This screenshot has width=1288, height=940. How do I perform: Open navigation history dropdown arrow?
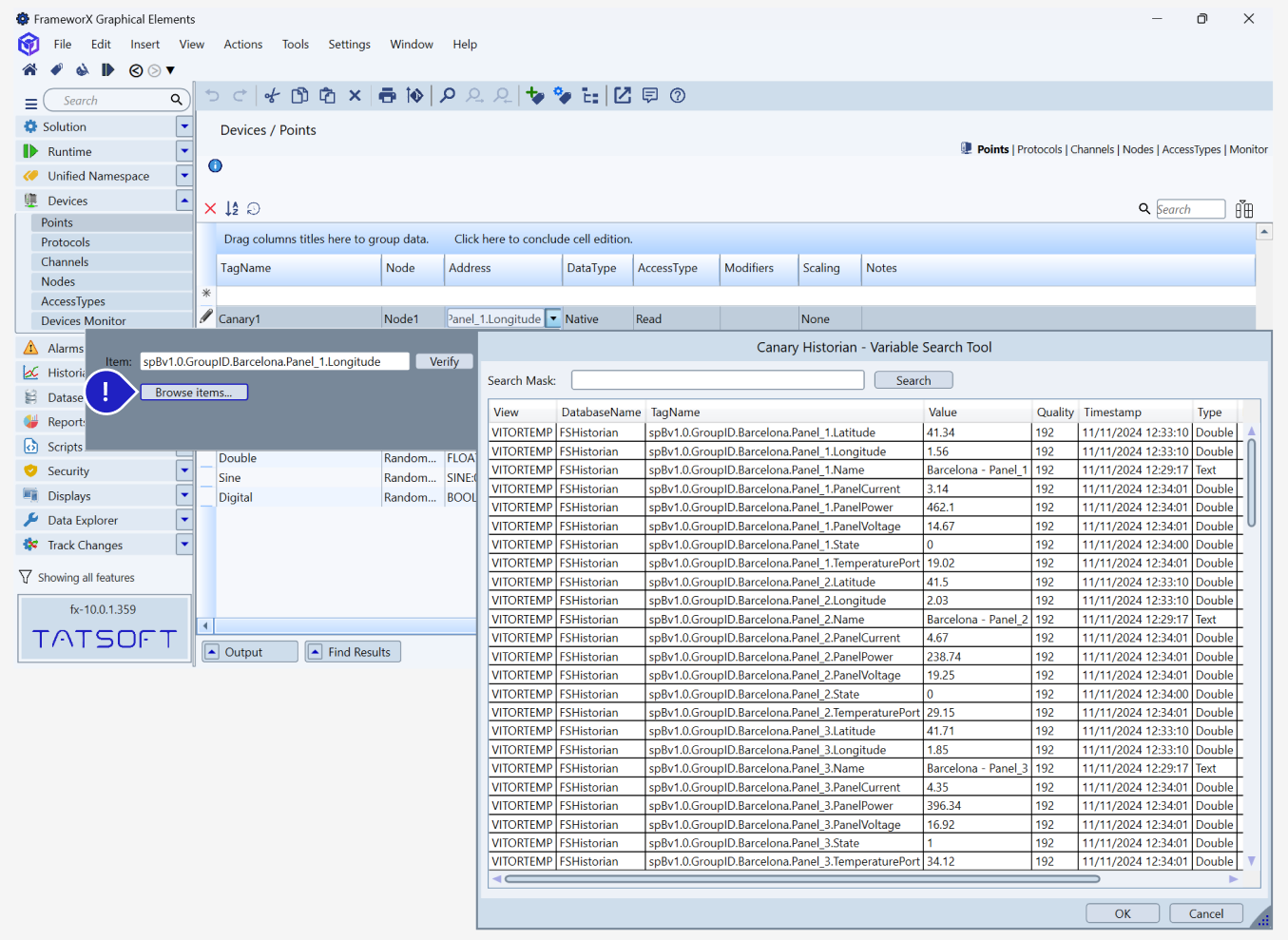[x=171, y=70]
